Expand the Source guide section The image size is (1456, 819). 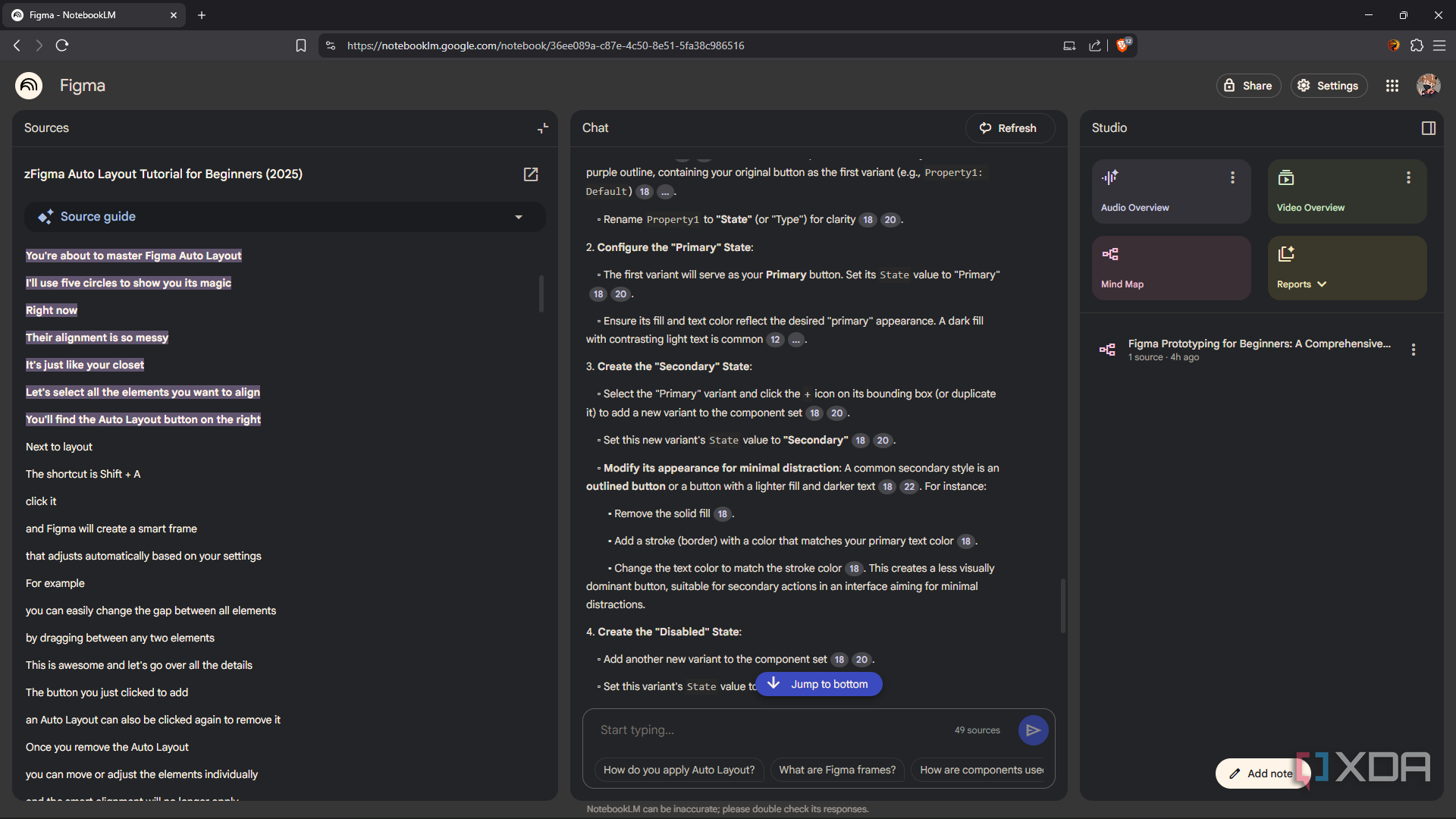[x=285, y=217]
